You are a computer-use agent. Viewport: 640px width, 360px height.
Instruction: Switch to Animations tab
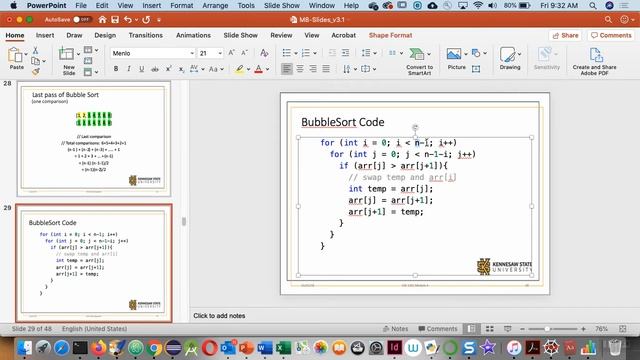[193, 36]
